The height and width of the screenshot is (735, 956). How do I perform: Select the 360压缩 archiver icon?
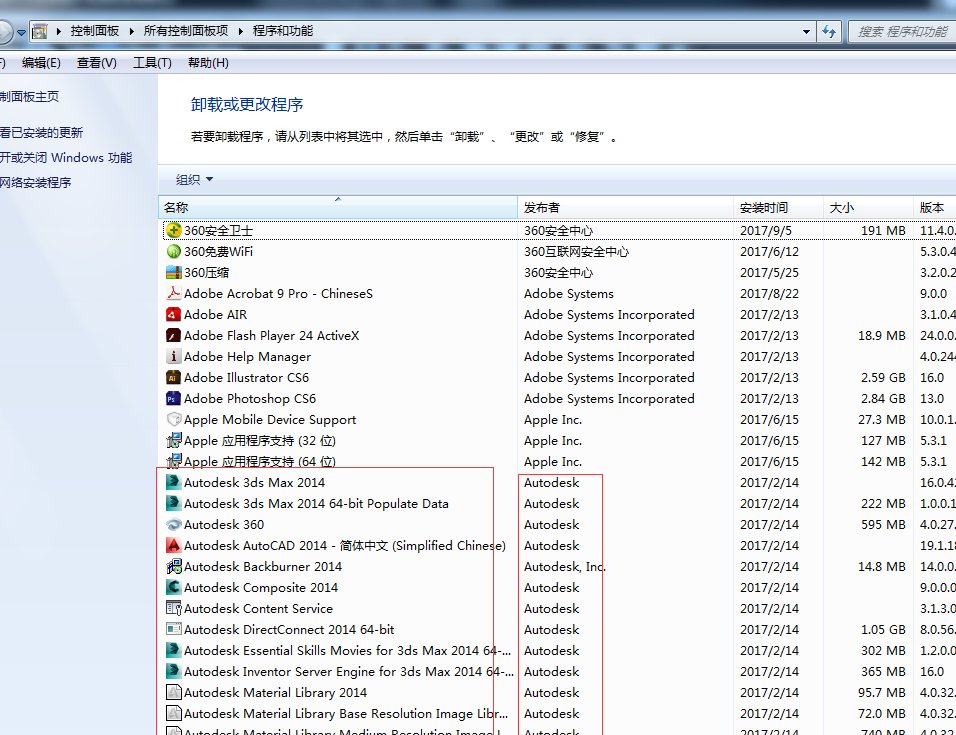(x=172, y=272)
